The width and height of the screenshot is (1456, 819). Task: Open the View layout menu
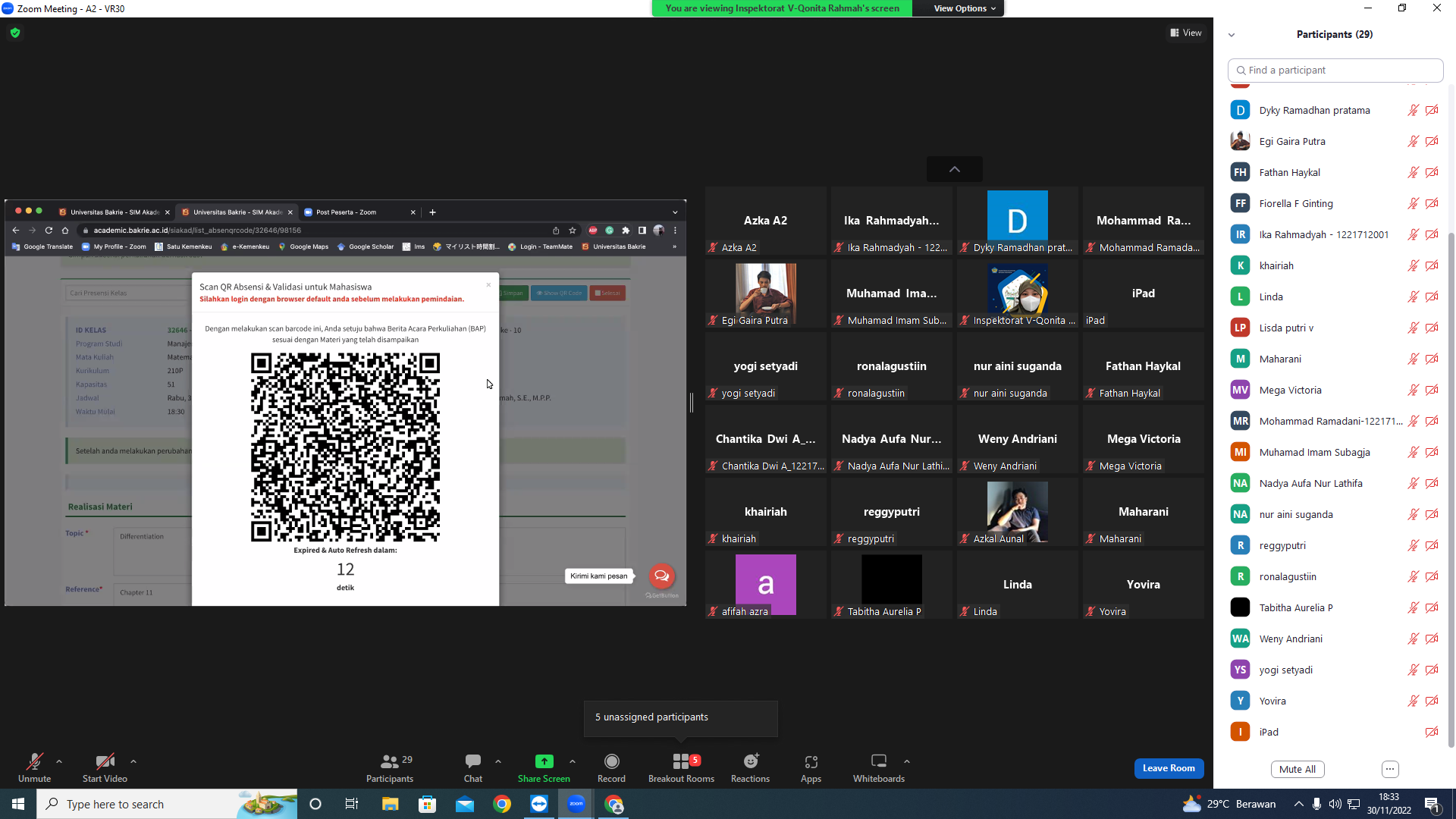[x=1186, y=33]
